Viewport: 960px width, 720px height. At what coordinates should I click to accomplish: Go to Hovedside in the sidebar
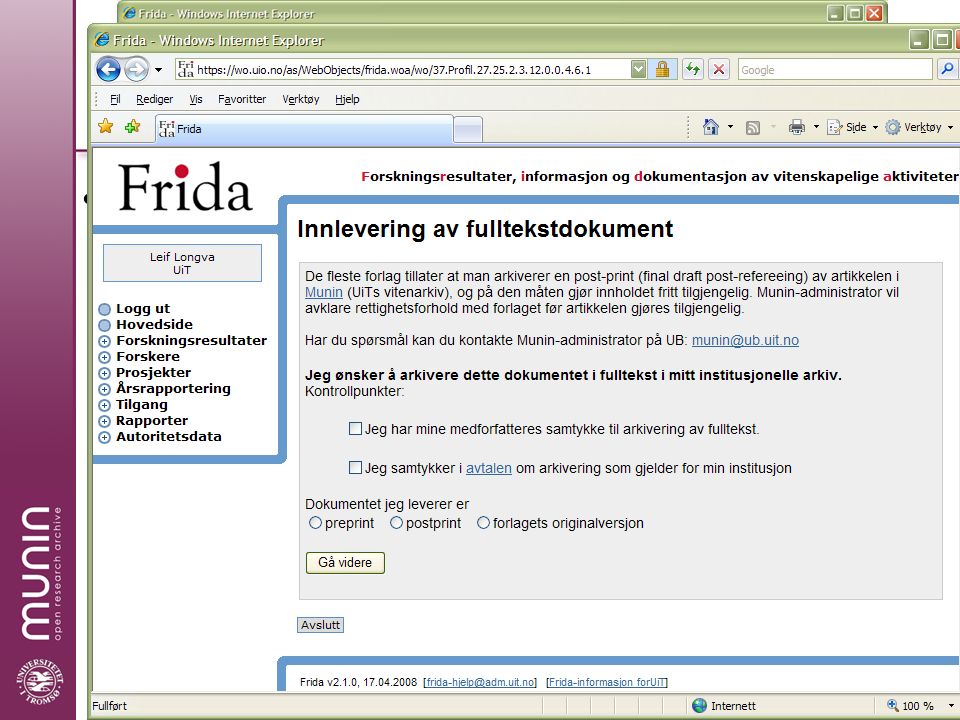coord(154,324)
